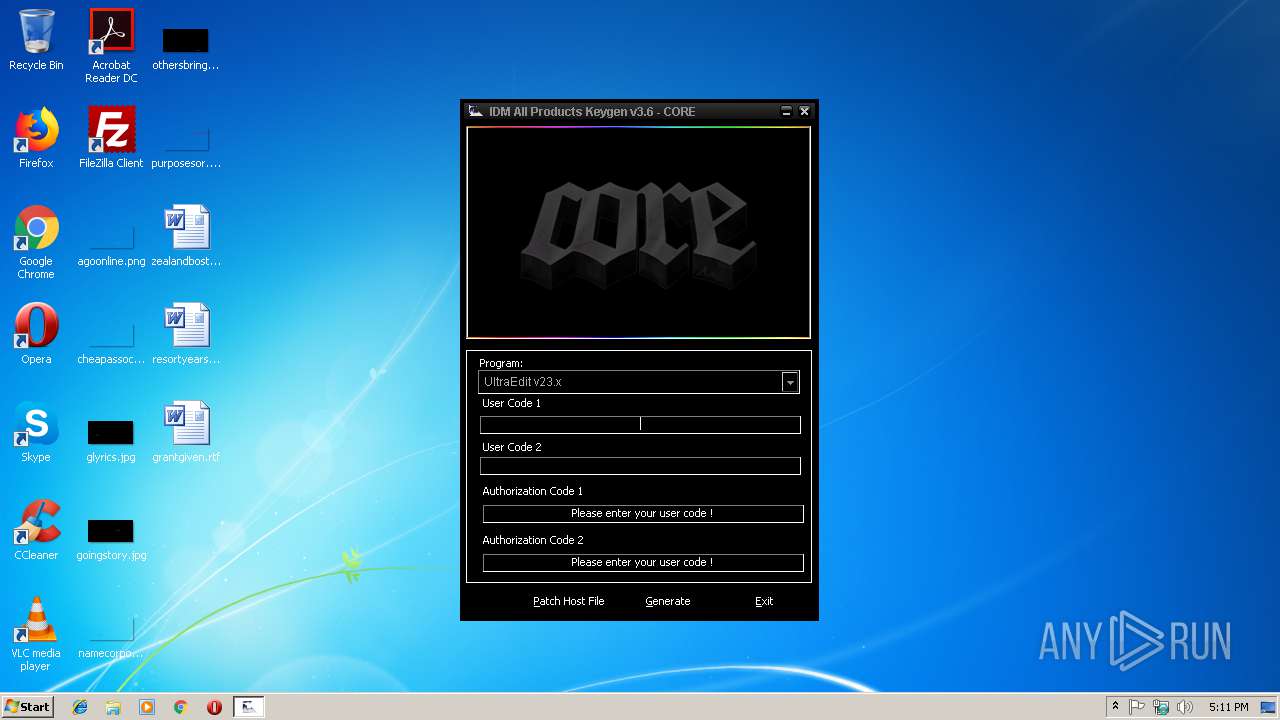
Task: Open Chrome from the taskbar
Action: 181,707
